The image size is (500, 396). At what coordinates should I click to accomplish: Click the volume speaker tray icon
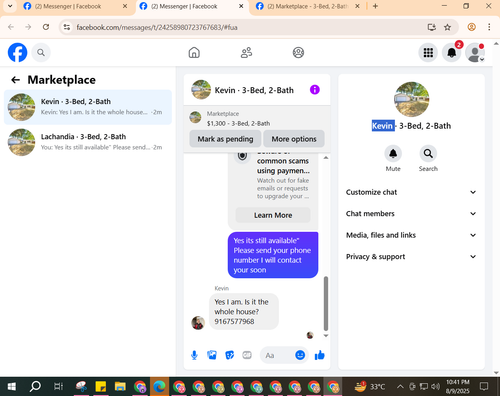pyautogui.click(x=435, y=387)
